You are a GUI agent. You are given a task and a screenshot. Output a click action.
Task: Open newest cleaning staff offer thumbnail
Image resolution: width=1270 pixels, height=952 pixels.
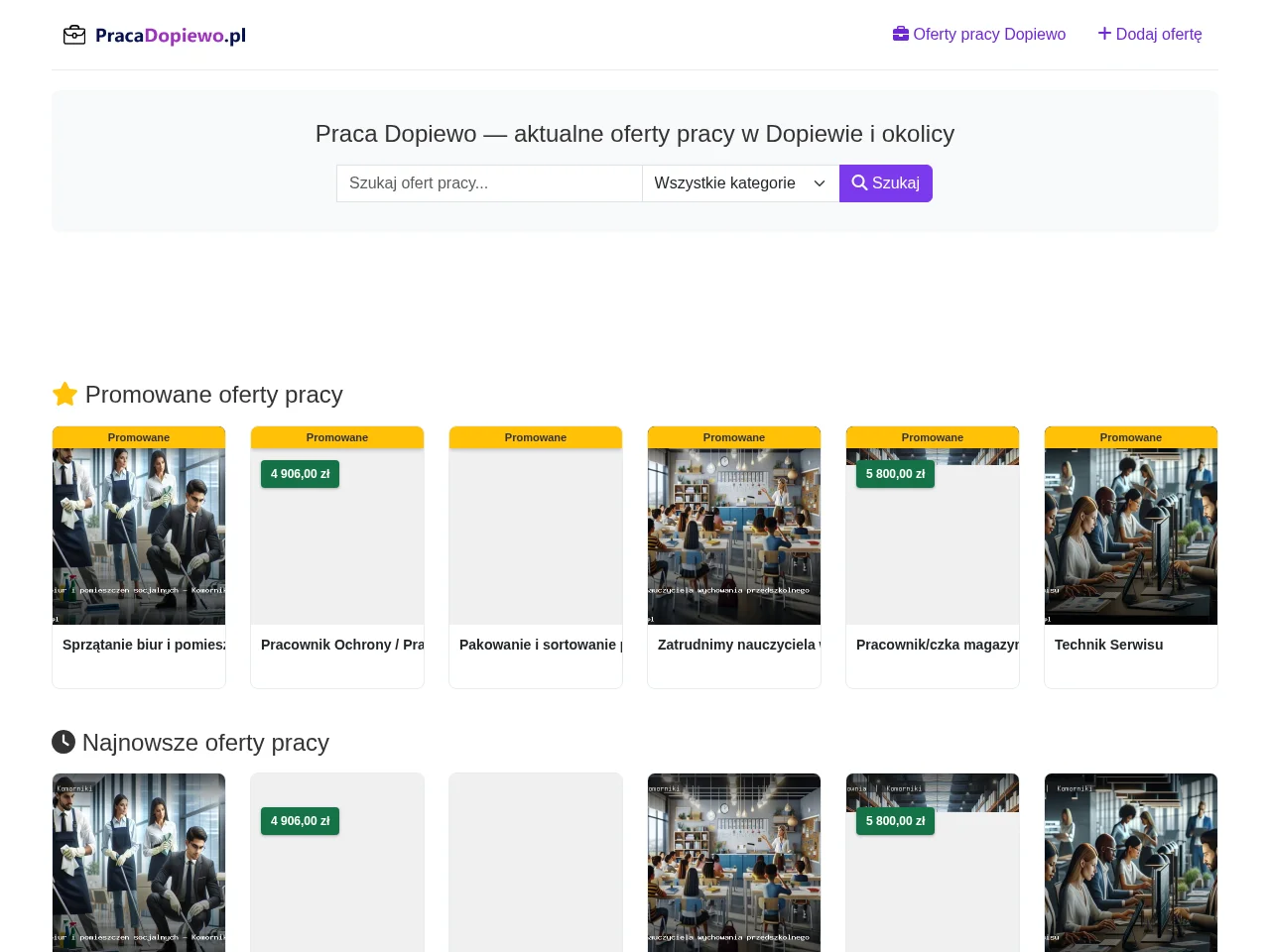139,863
